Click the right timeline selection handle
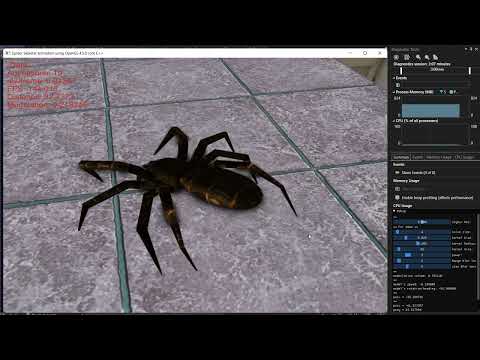480x360 pixels. 470,70
